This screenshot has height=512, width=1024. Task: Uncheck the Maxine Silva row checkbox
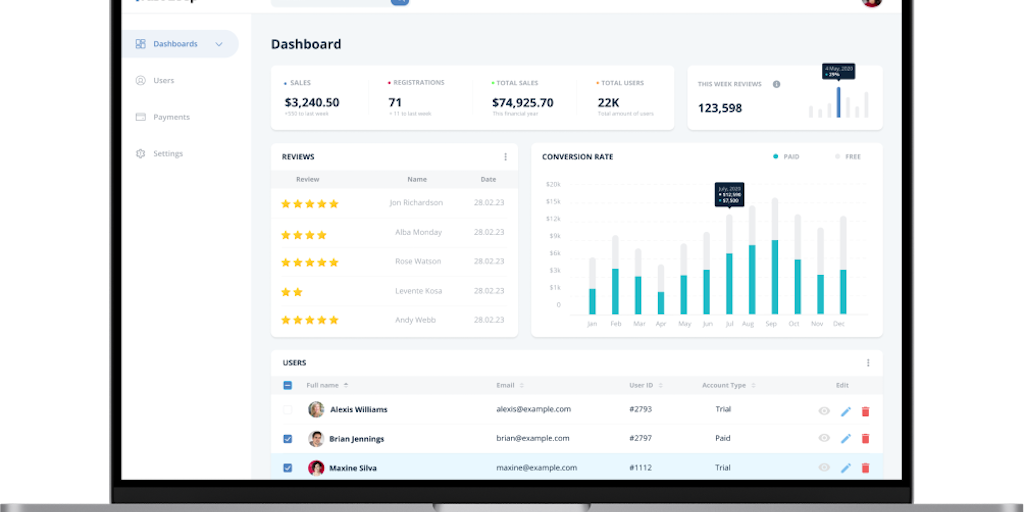pyautogui.click(x=287, y=468)
